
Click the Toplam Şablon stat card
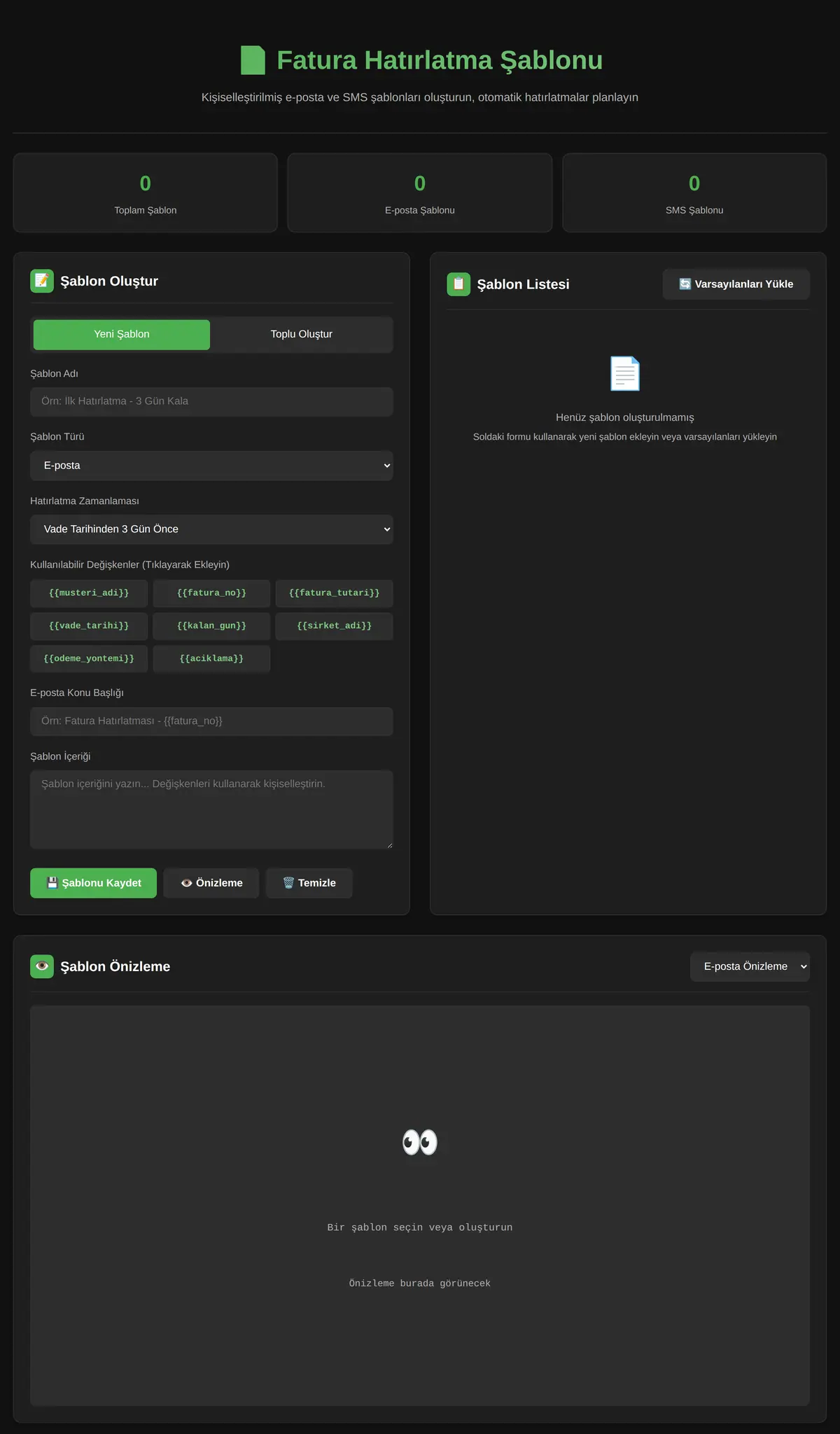tap(146, 193)
